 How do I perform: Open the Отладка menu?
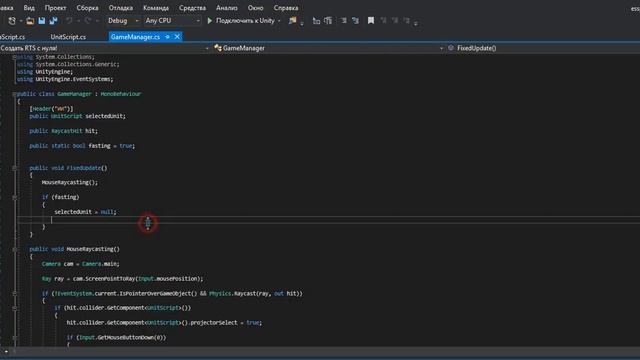[x=121, y=8]
